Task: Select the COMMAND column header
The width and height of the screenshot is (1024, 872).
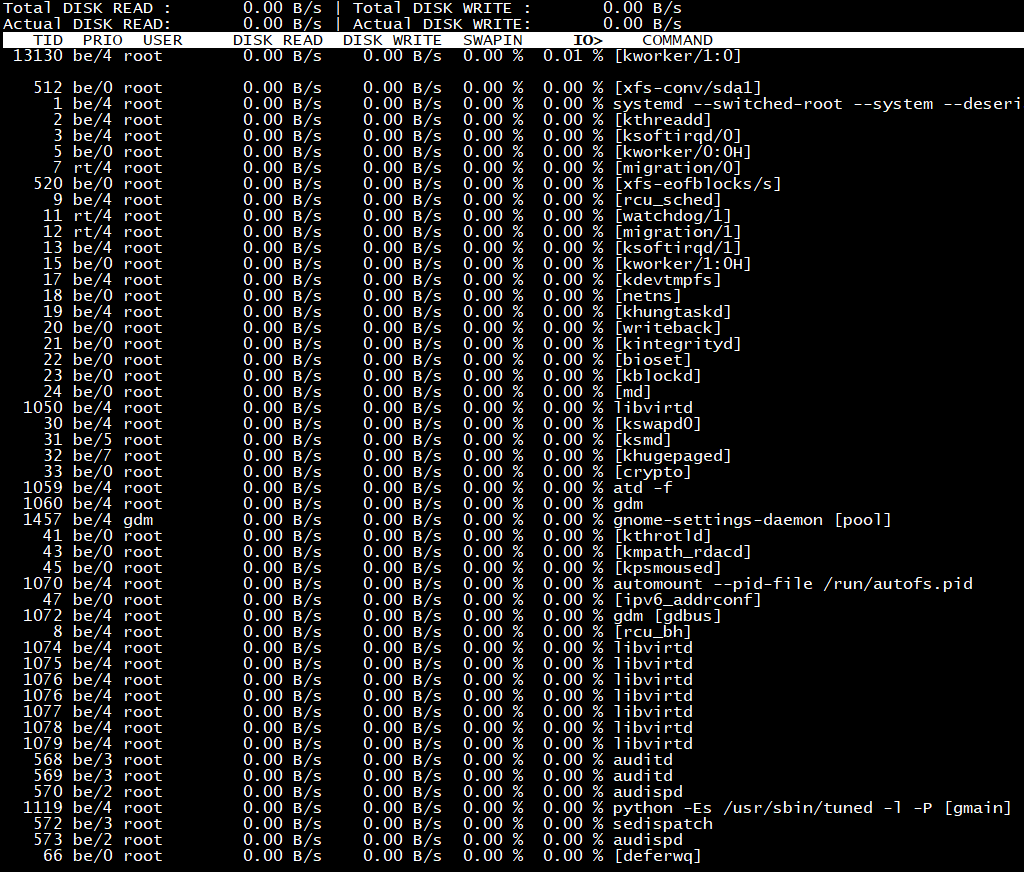Action: (x=677, y=40)
